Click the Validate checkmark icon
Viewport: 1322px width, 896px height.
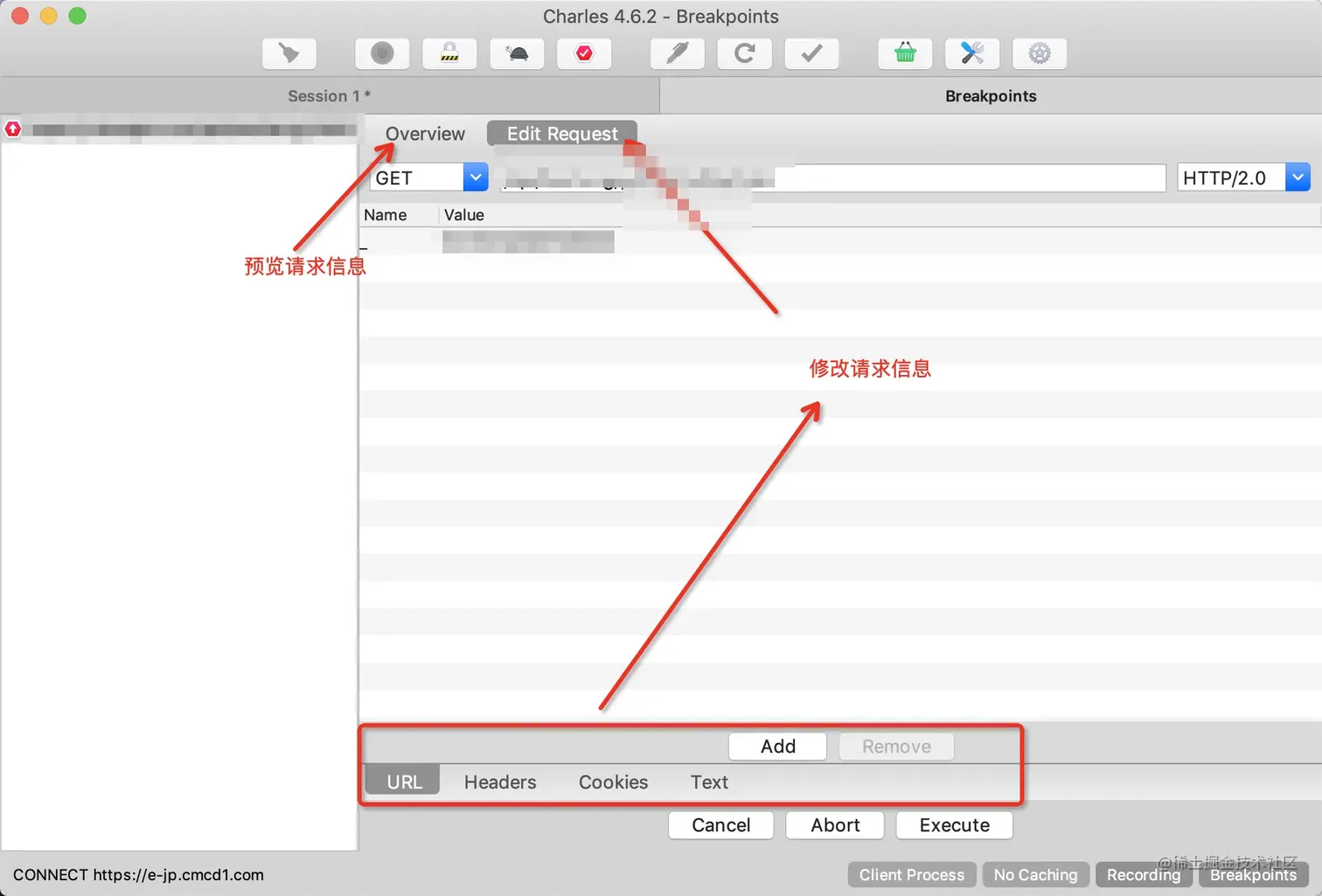[x=812, y=53]
